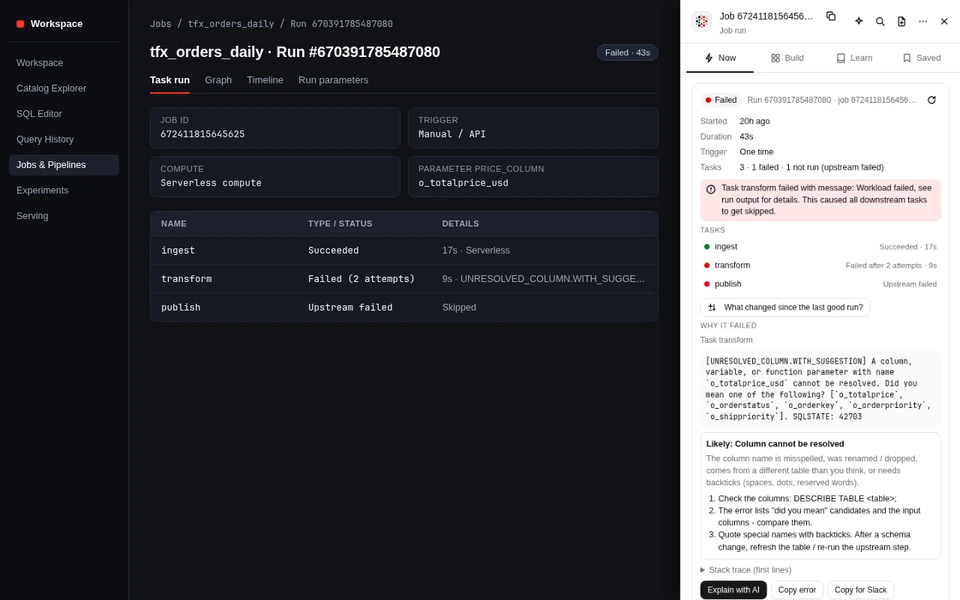The image size is (960, 600).
Task: Open the Graph tab
Action: pos(218,80)
